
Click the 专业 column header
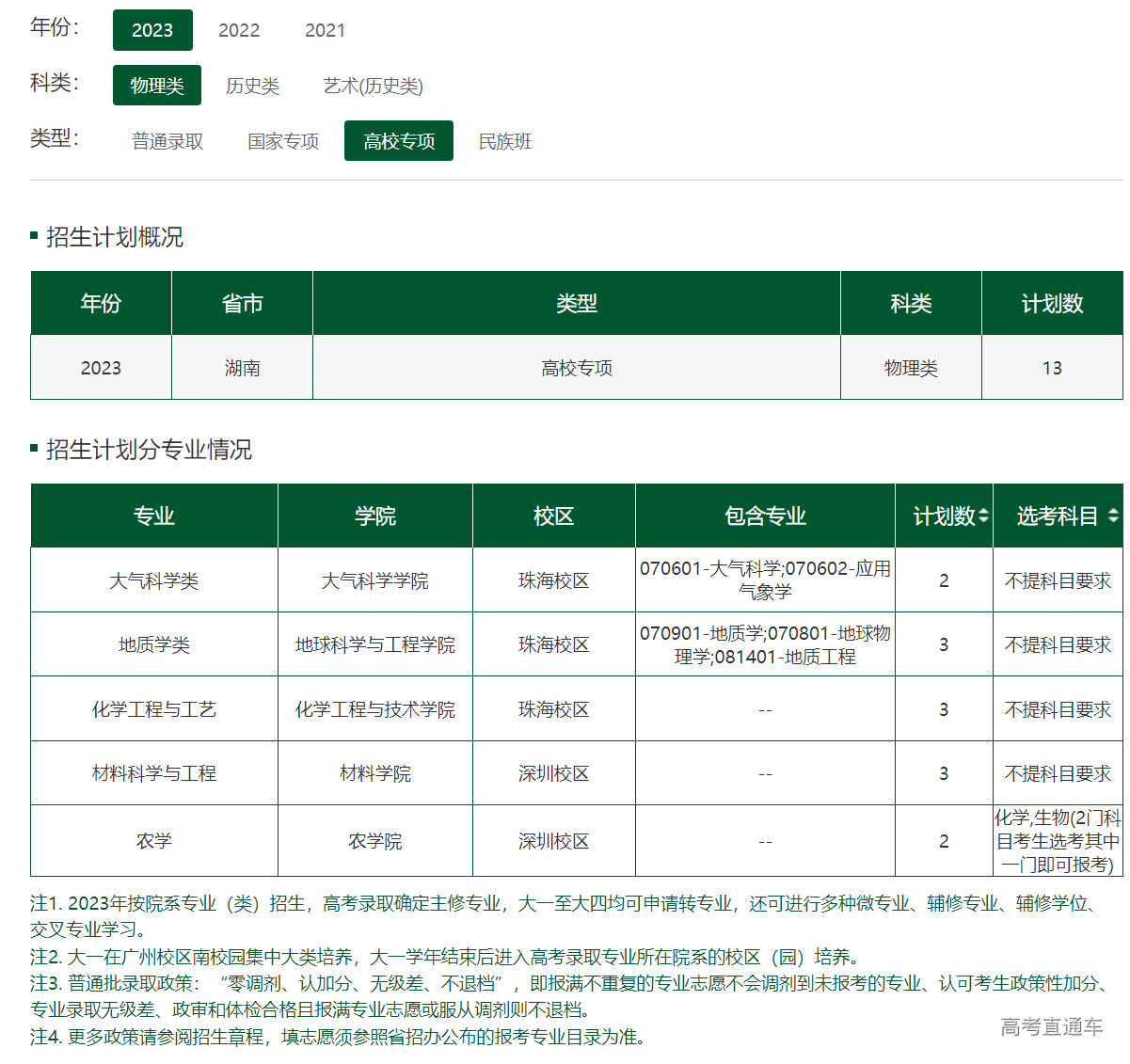(154, 516)
